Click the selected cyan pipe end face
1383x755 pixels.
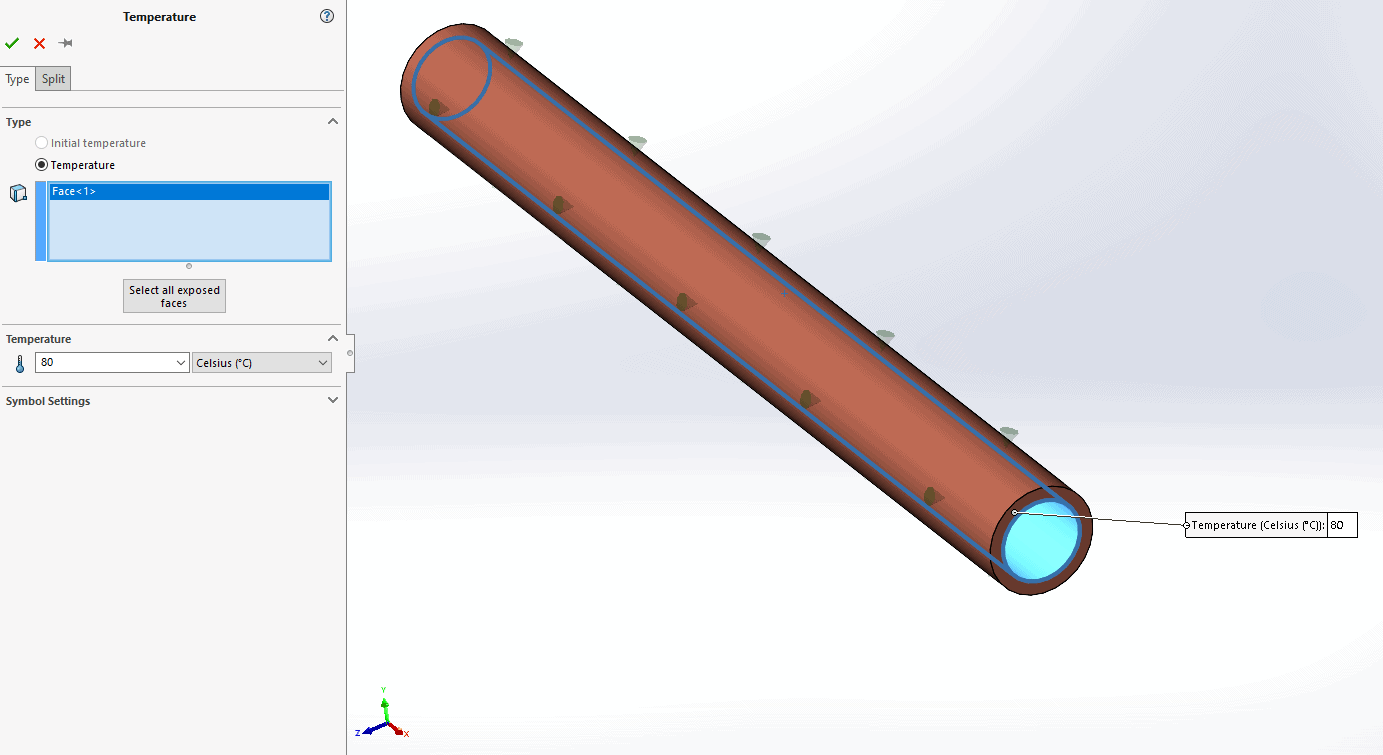tap(1041, 542)
